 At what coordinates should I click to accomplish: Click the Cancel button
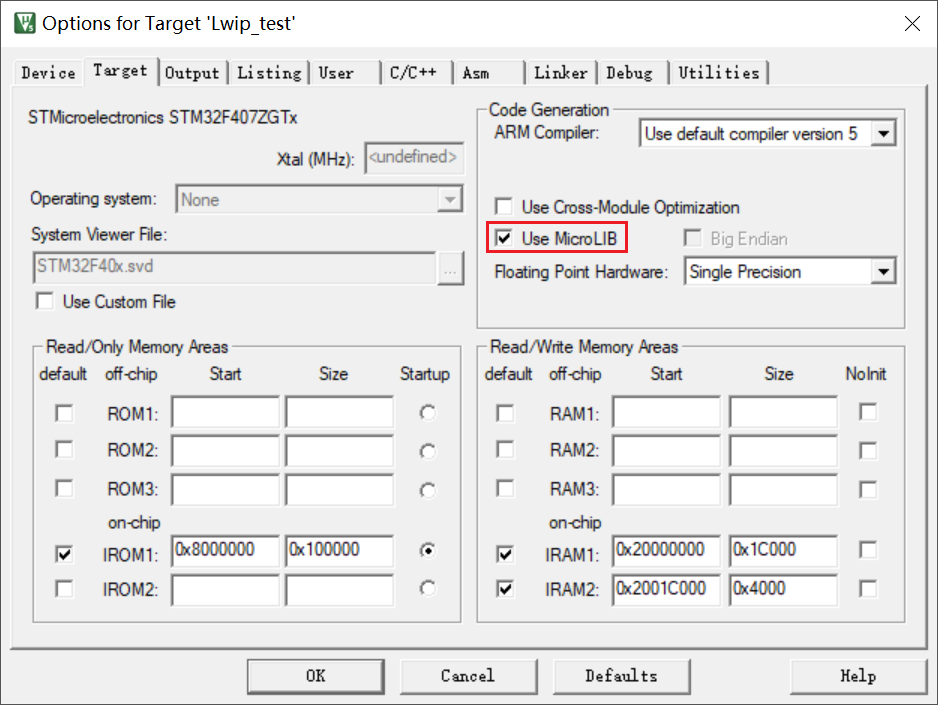coord(468,676)
